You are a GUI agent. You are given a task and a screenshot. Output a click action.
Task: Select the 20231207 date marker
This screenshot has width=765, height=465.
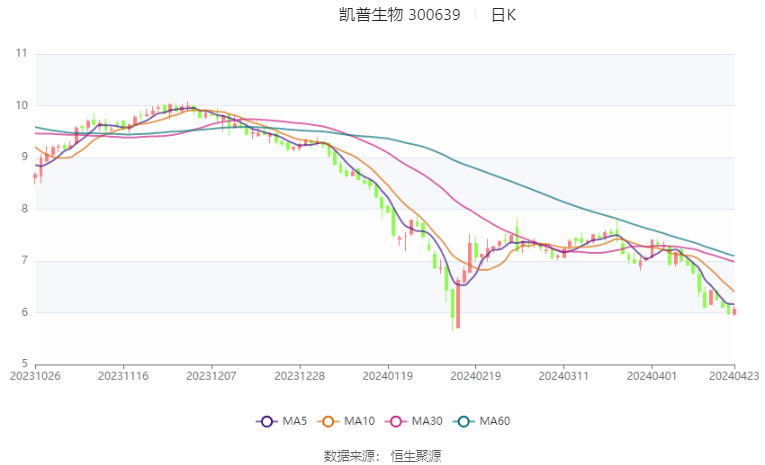pos(211,375)
